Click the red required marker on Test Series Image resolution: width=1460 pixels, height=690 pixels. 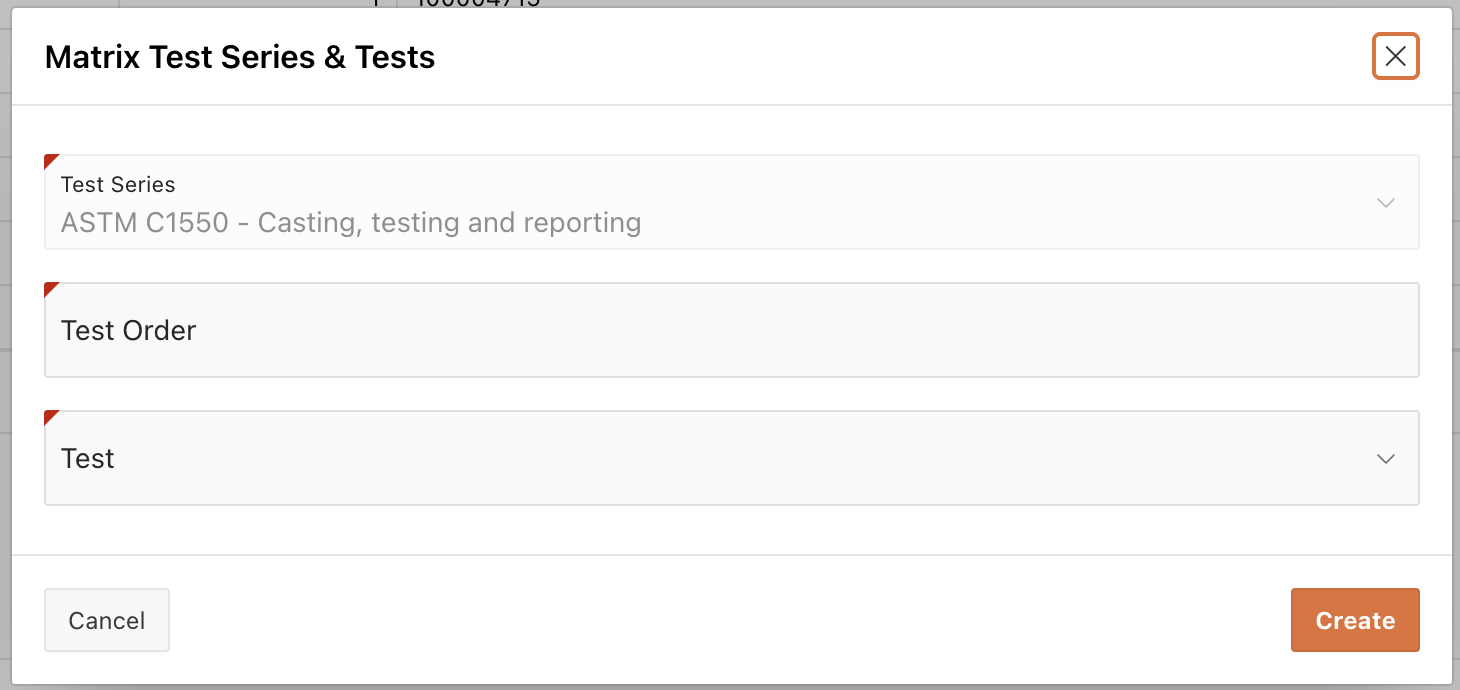50,160
